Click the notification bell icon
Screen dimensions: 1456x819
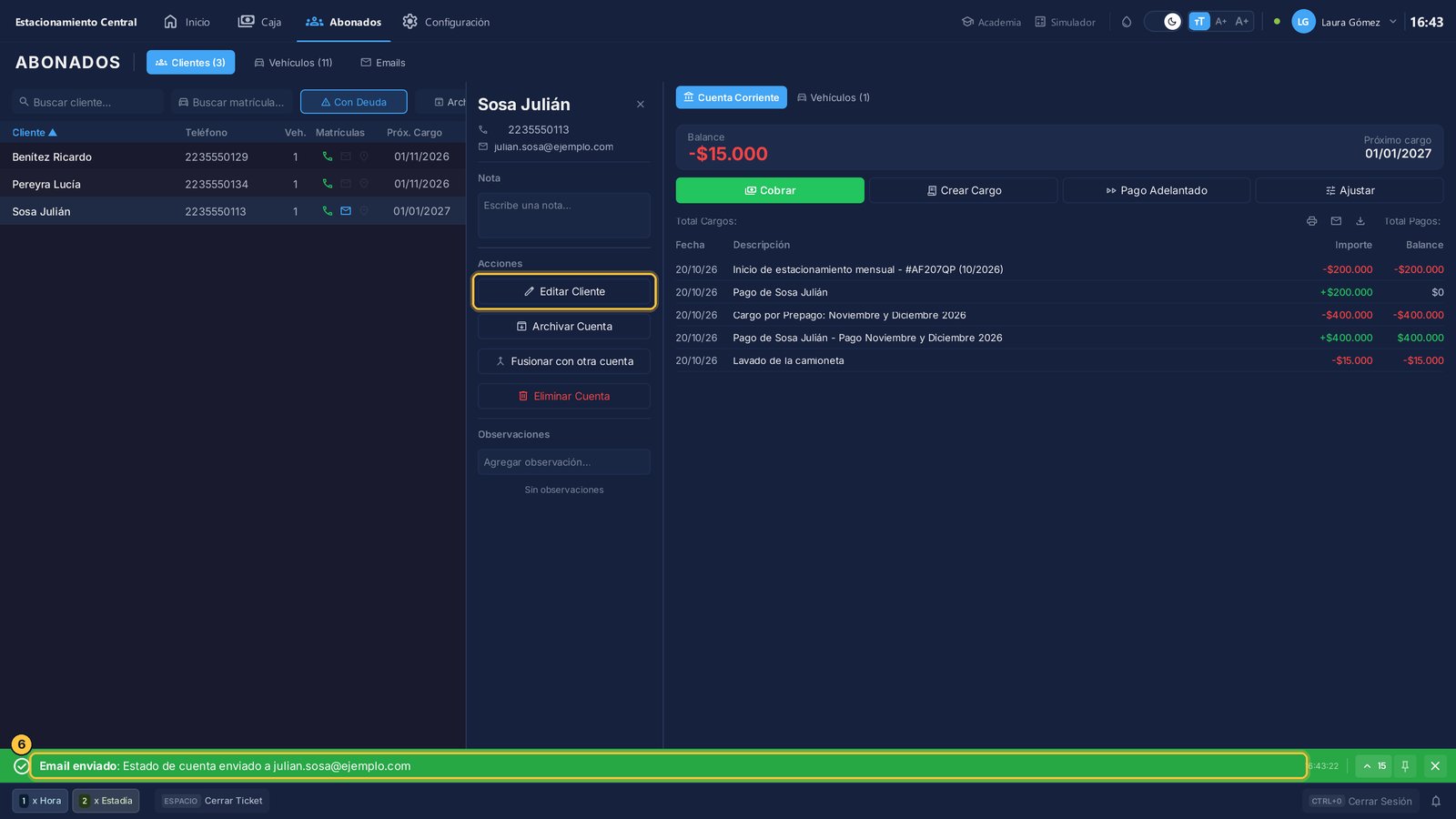tap(1436, 802)
